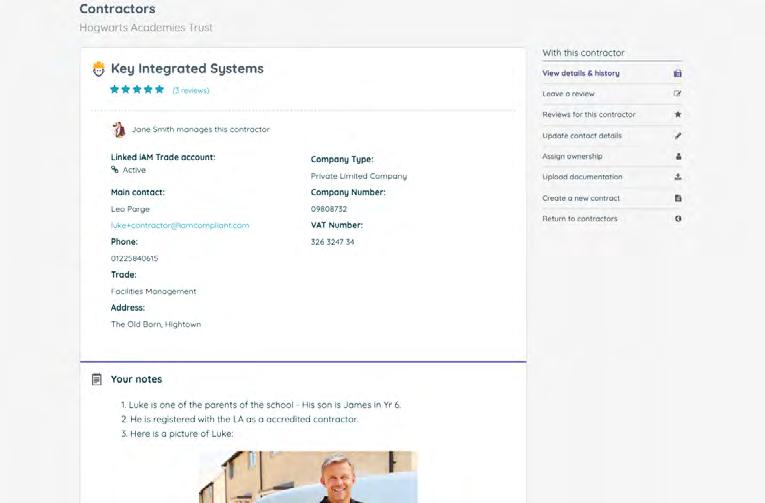
Task: Click the Private Limited Company text
Action: click(359, 176)
